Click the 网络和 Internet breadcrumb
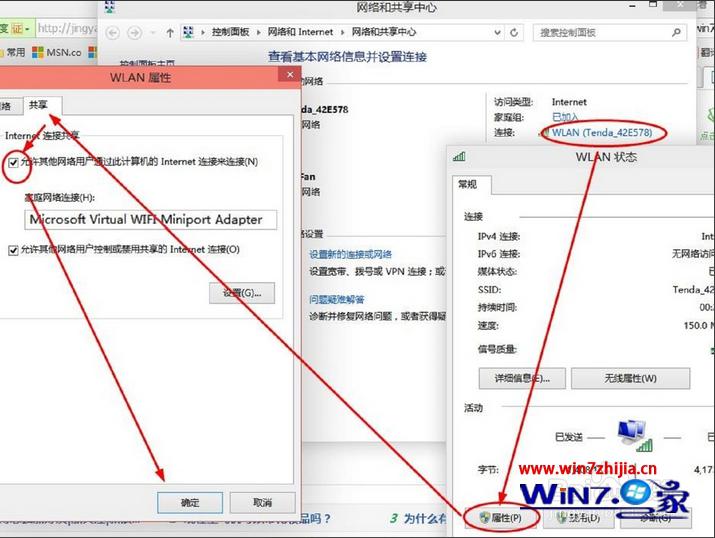Screen dimensions: 715x538 click(x=300, y=32)
